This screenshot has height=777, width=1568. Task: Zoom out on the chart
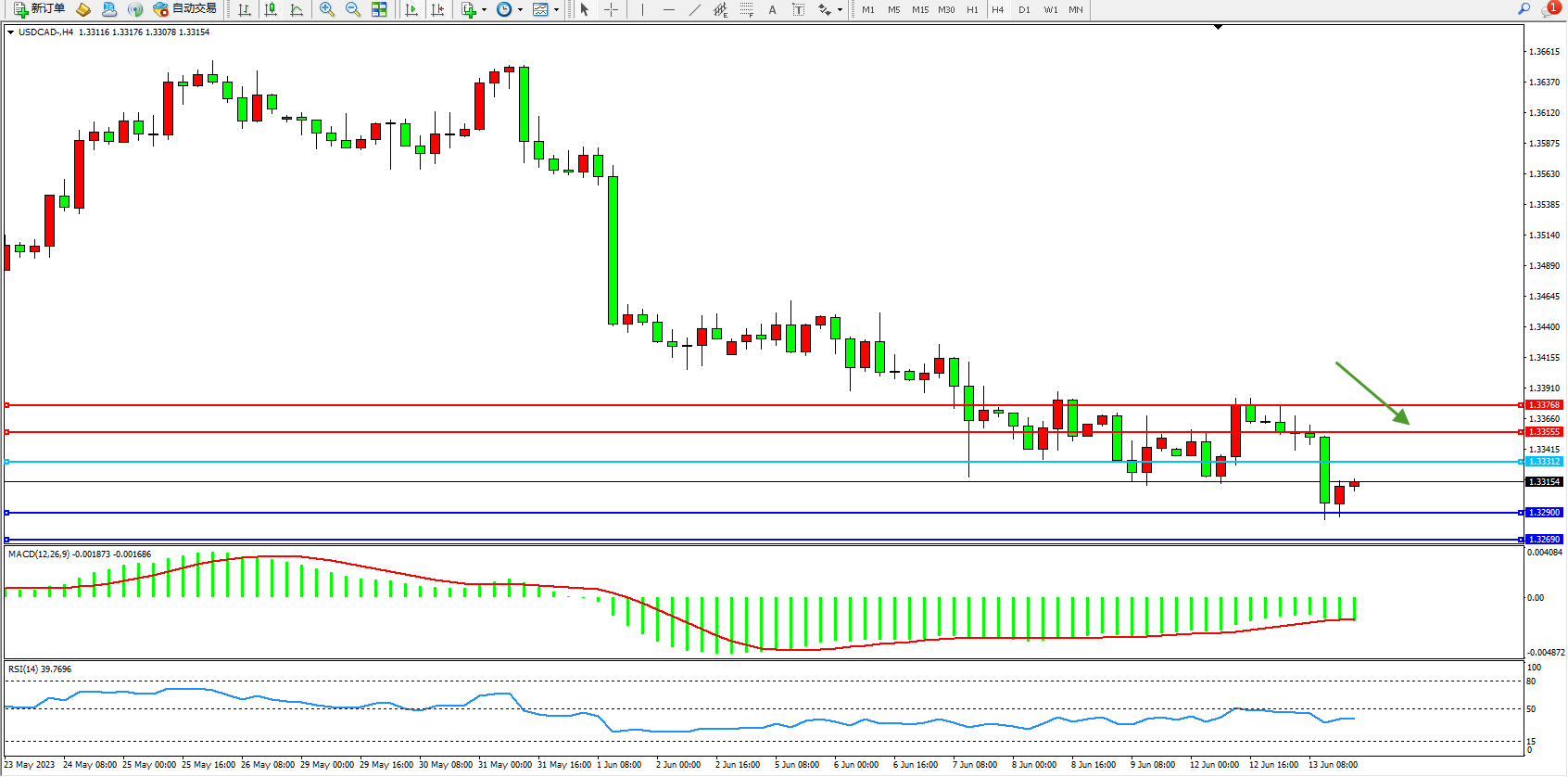click(353, 9)
